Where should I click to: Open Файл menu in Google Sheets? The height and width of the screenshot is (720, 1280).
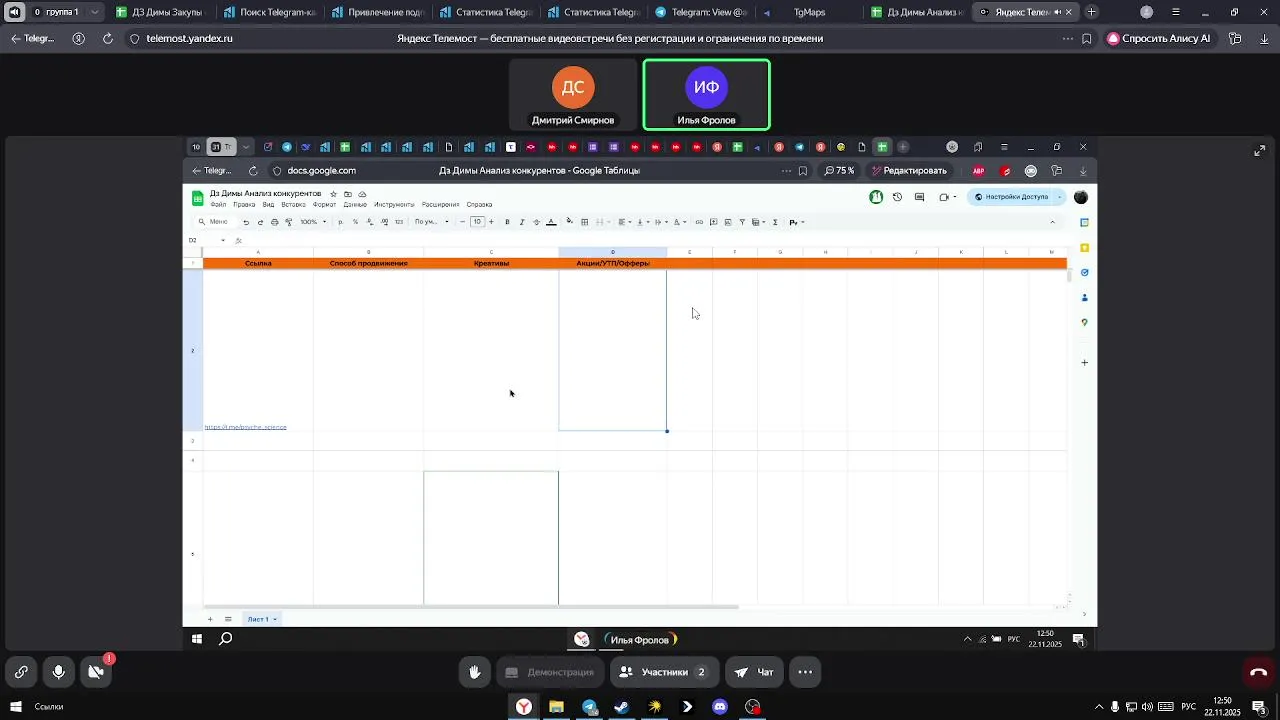(218, 204)
